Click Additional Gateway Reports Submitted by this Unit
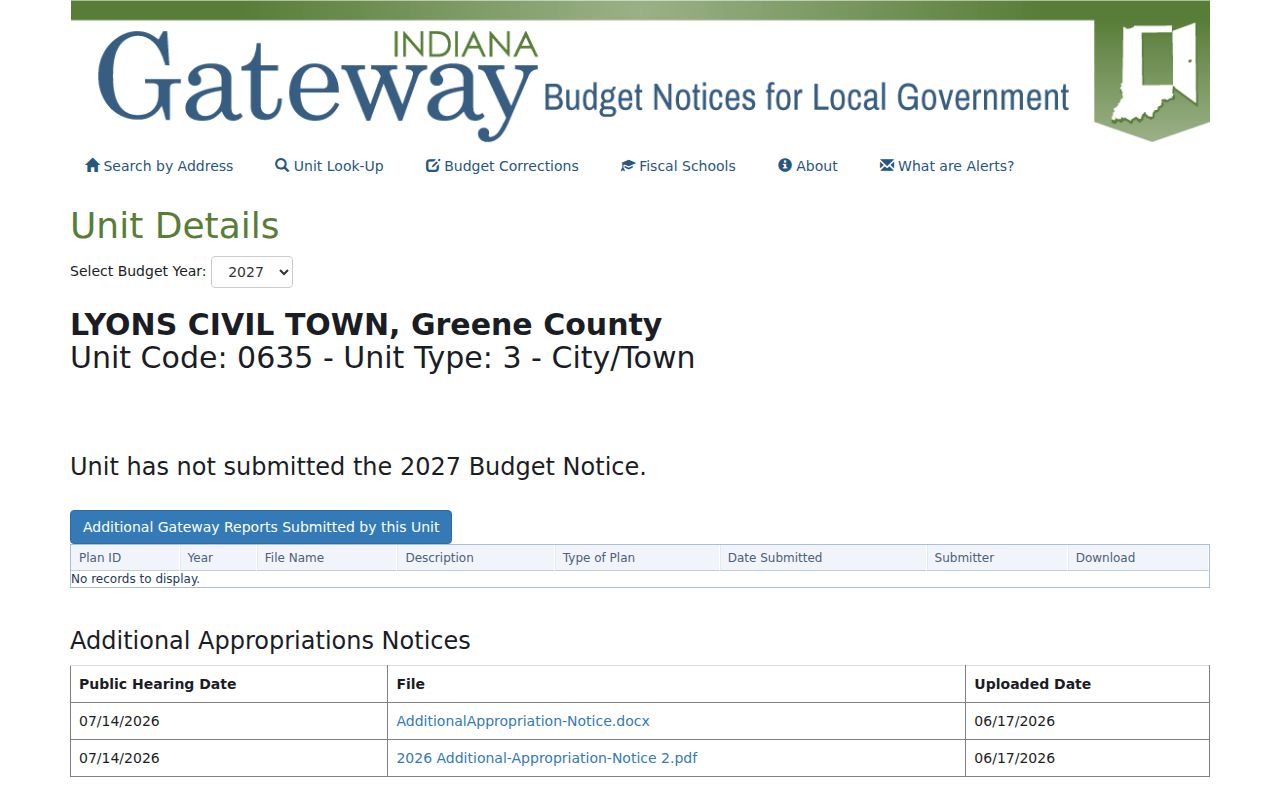This screenshot has height=800, width=1280. (261, 527)
